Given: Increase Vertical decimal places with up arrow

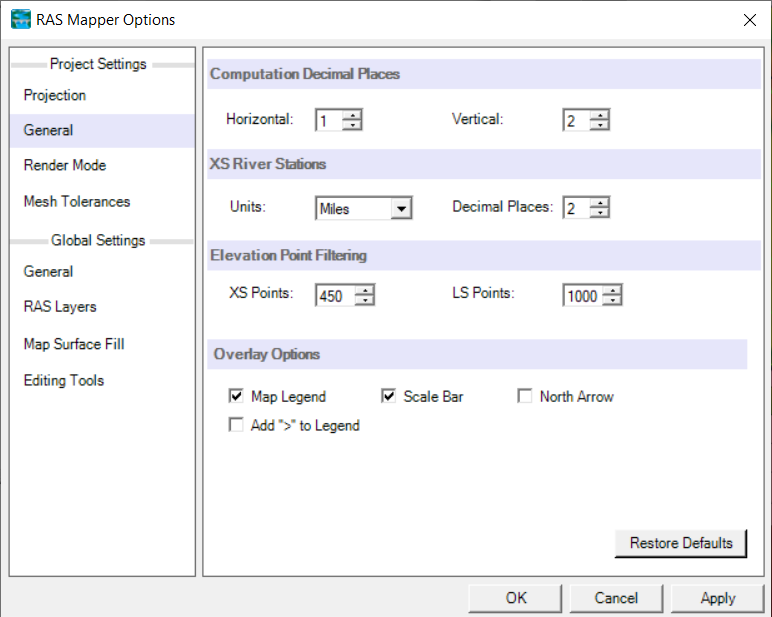Looking at the screenshot, I should click(x=600, y=115).
